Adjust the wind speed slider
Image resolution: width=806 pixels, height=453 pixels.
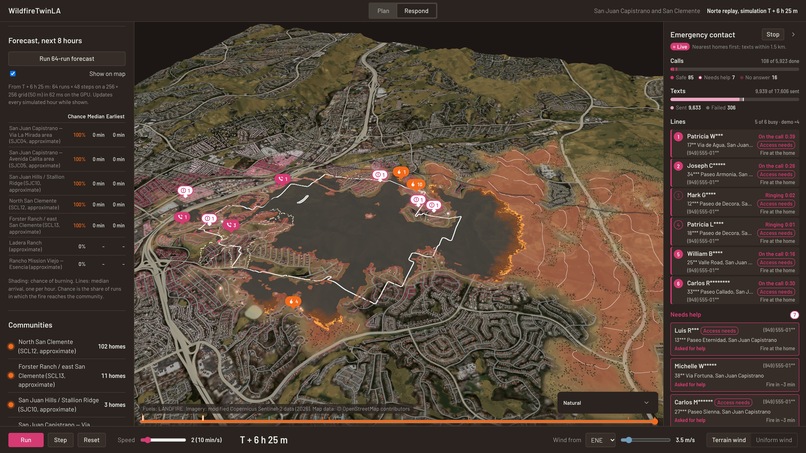(x=645, y=440)
